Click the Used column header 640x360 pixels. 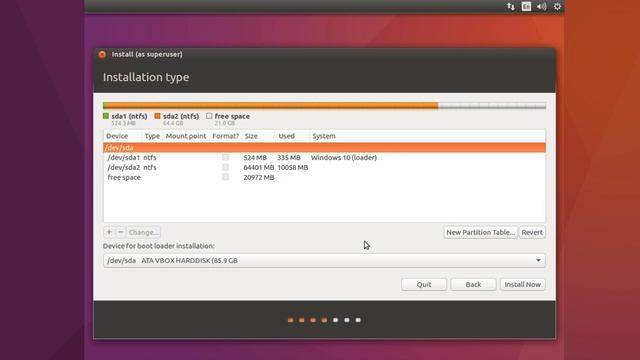(x=286, y=136)
